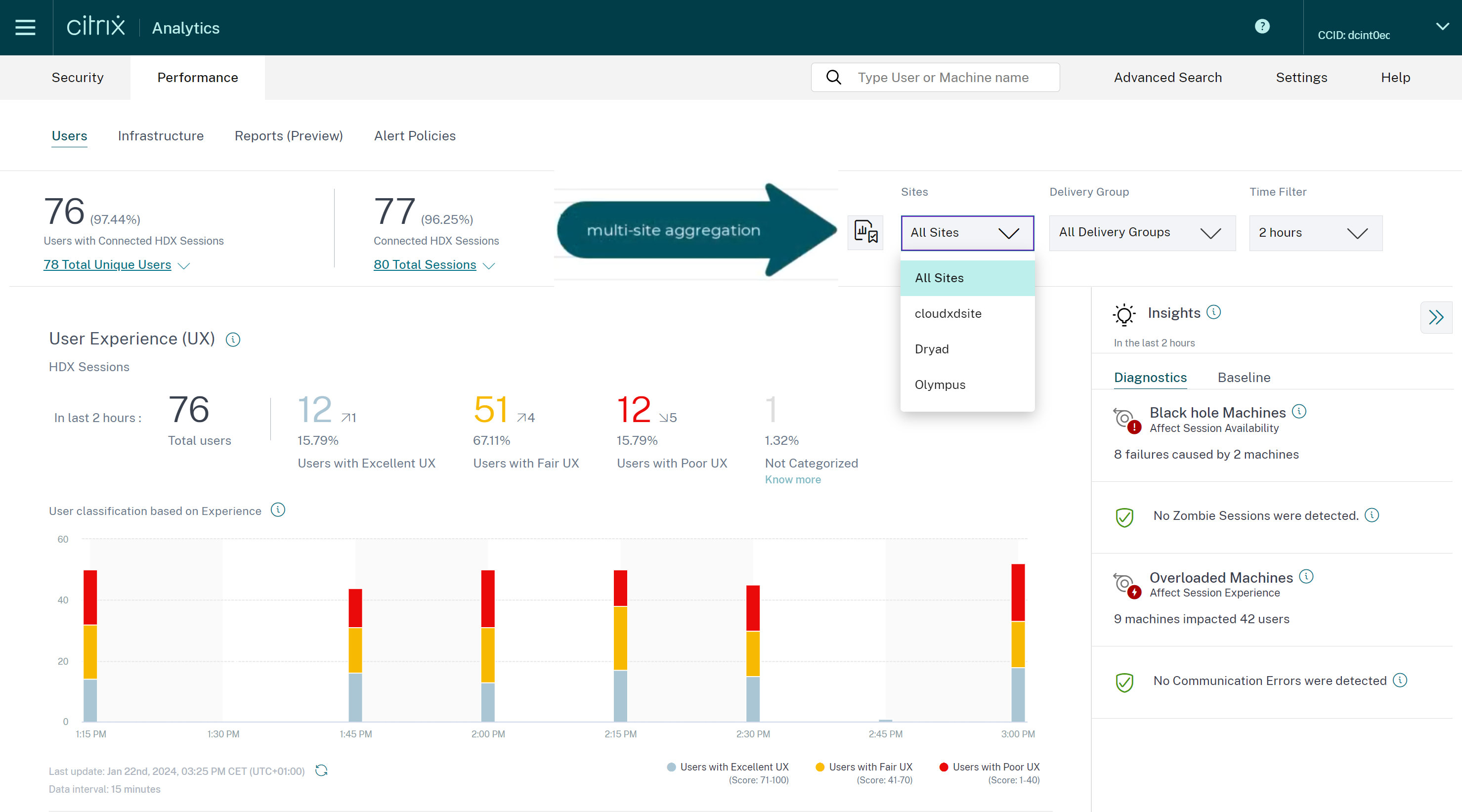Click the report bookmark icon beside Sites

tap(865, 233)
